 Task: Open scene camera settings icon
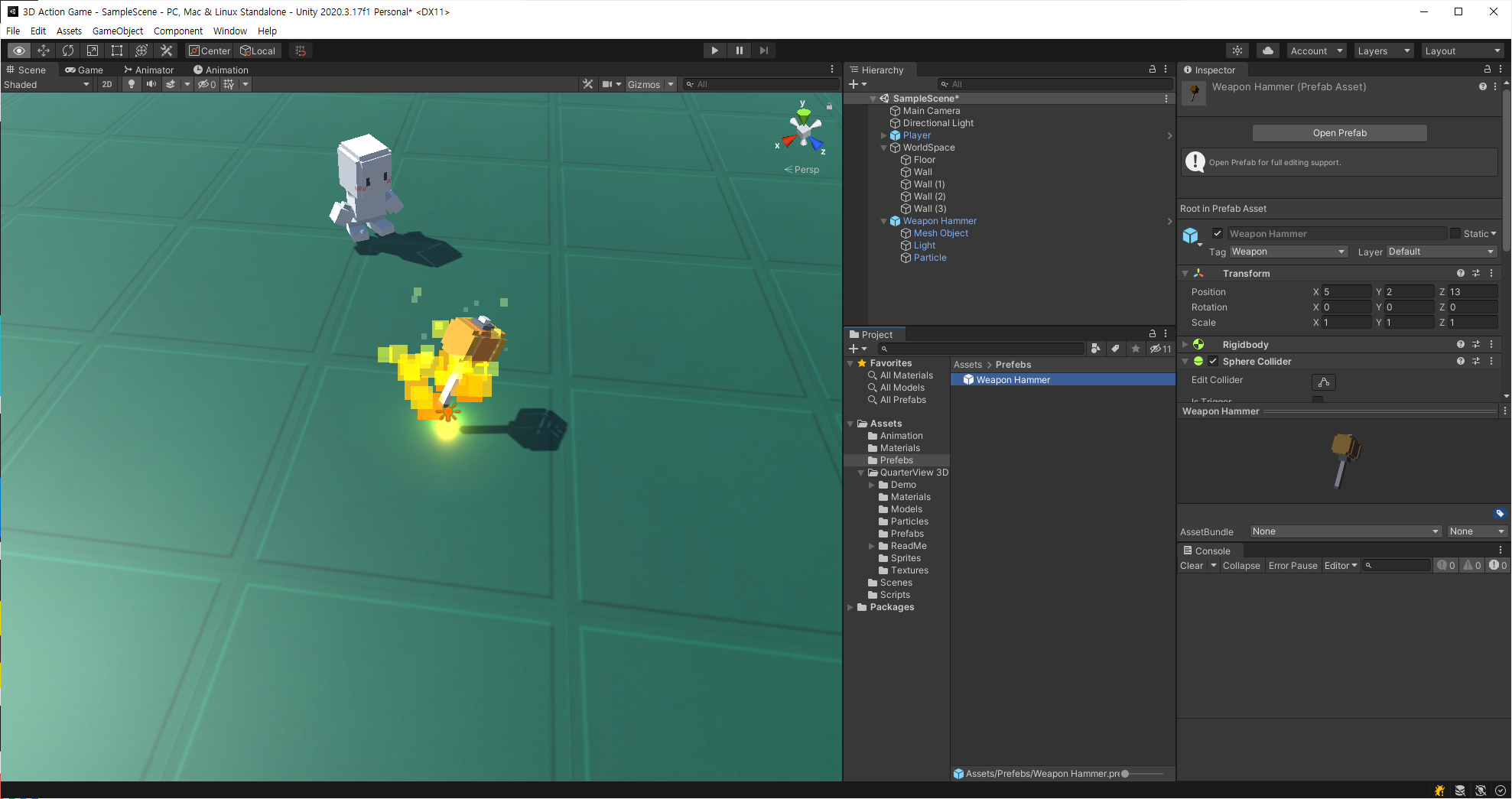[x=607, y=84]
